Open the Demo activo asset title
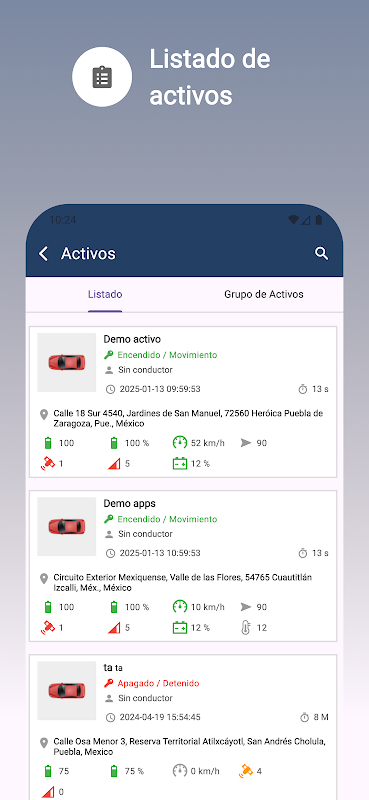369x800 pixels. click(132, 339)
